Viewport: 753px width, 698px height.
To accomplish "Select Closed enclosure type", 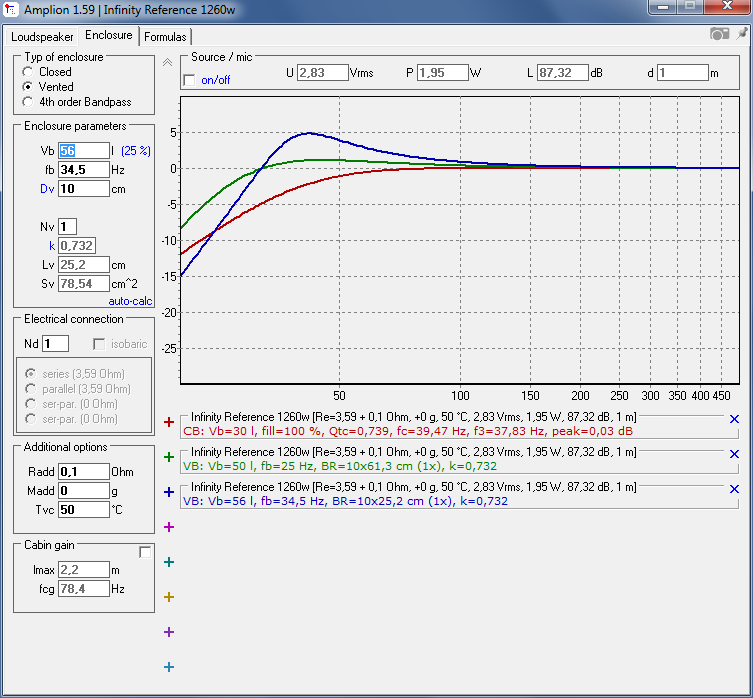I will [47, 72].
